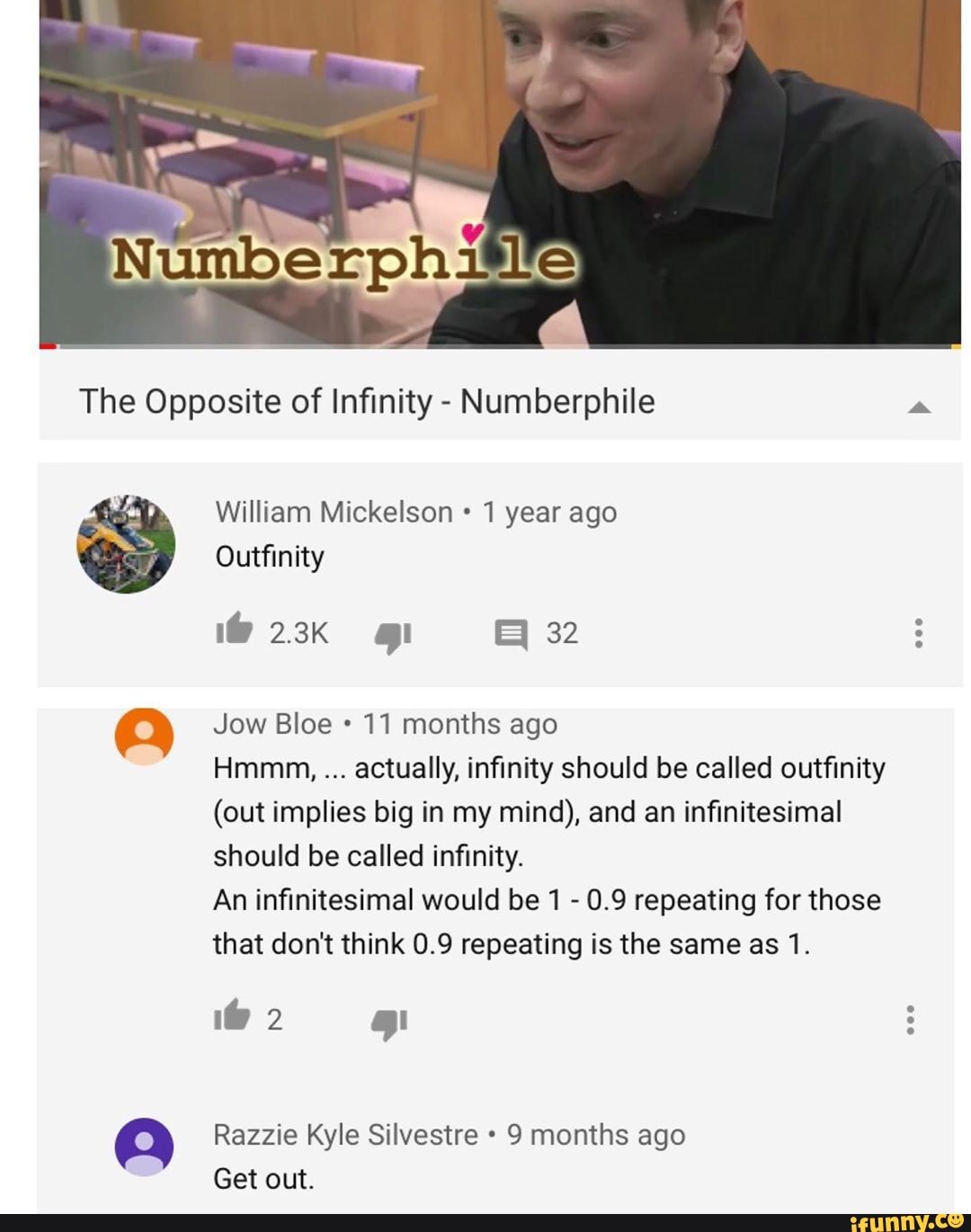Screen dimensions: 971x1232
Task: Open options menu for Jow Bloe's reply
Action: coord(911,1020)
